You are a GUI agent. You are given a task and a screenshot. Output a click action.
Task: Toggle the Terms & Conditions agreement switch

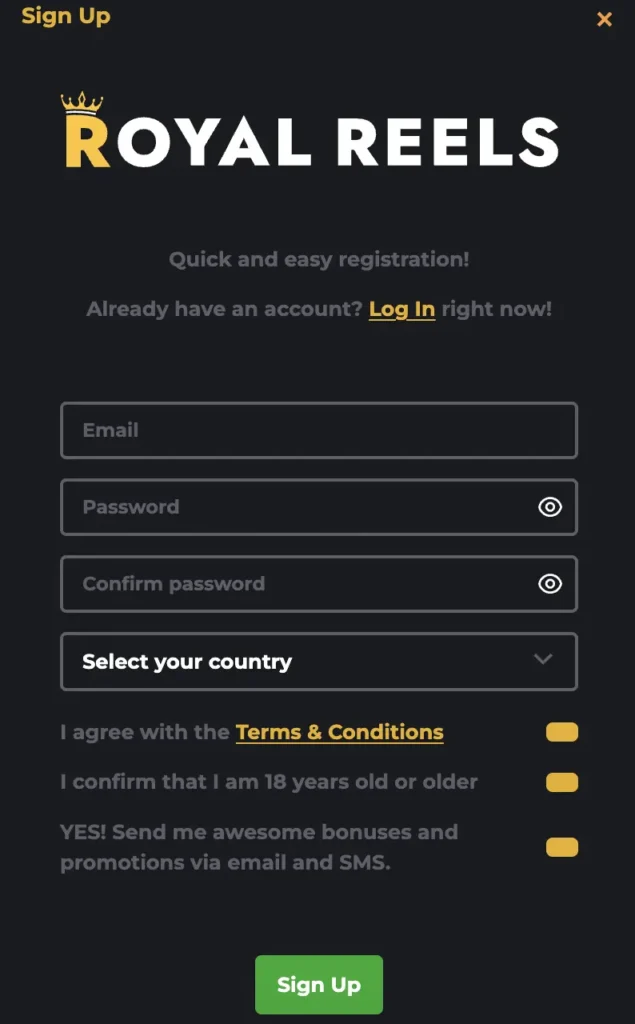coord(562,733)
